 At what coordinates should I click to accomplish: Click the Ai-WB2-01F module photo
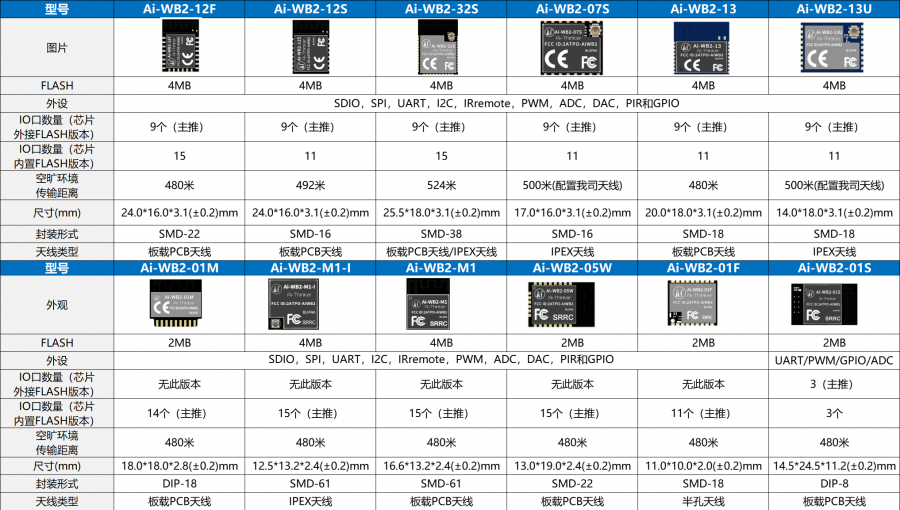(692, 303)
